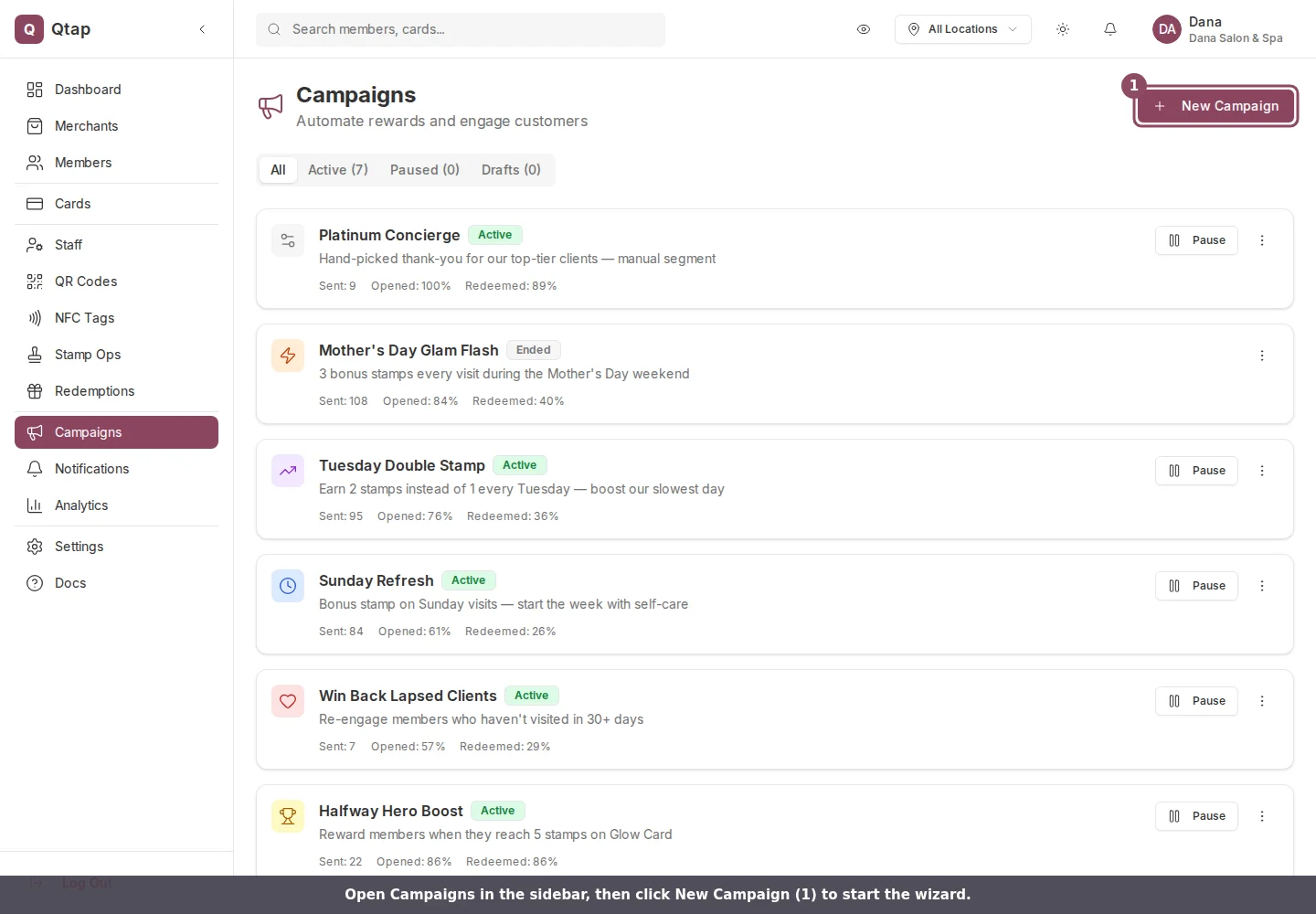Click Halfway Hero Boost trophy icon
1316x914 pixels.
click(288, 817)
